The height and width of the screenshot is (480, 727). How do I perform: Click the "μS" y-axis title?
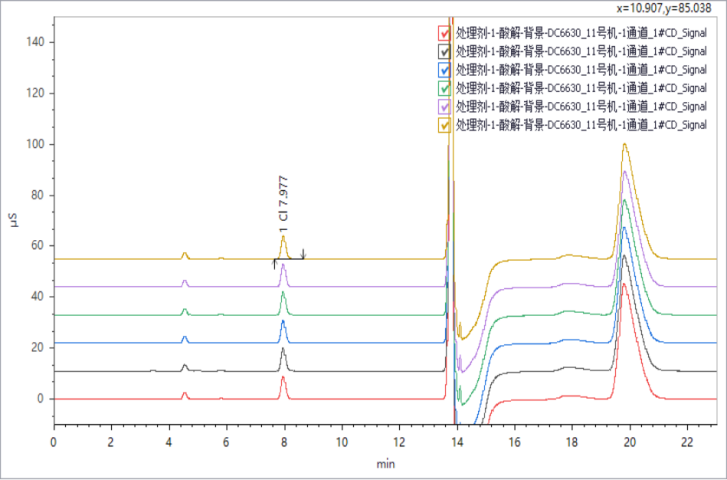(x=14, y=220)
